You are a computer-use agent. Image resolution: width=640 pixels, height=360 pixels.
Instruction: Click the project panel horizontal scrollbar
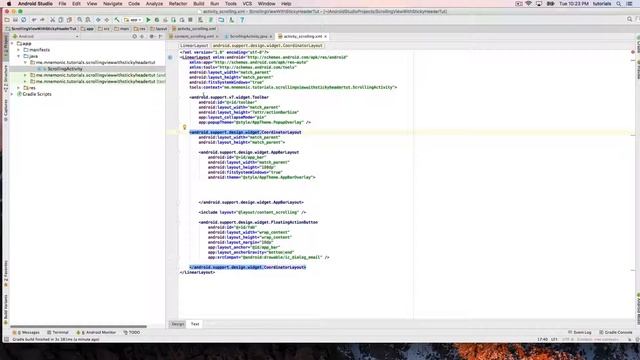pos(78,327)
